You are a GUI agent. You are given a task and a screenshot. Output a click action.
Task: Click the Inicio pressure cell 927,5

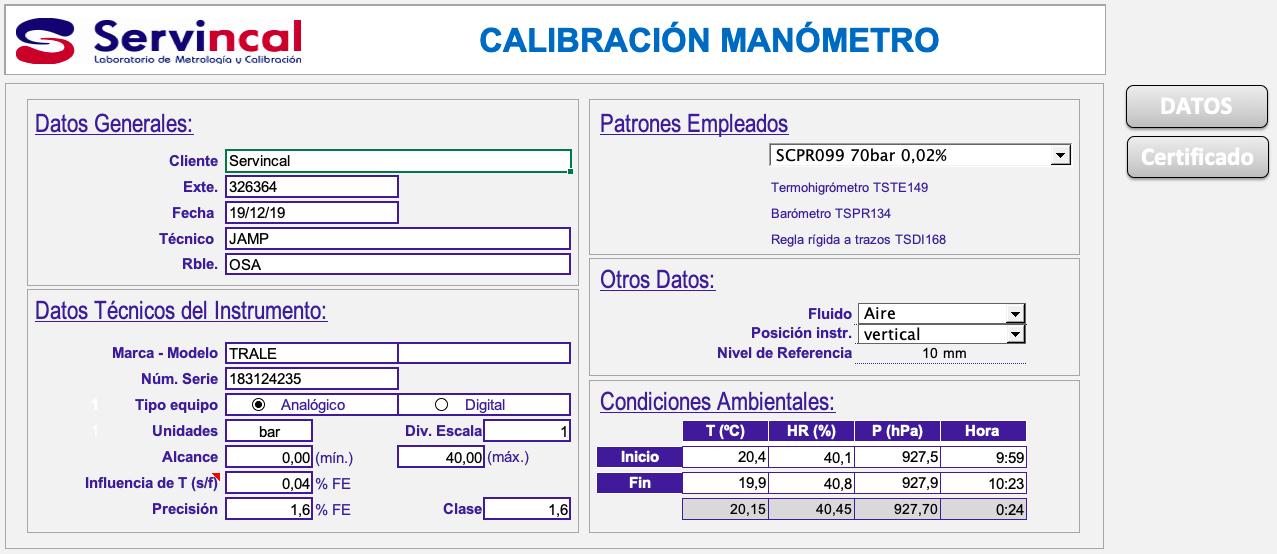pos(898,457)
